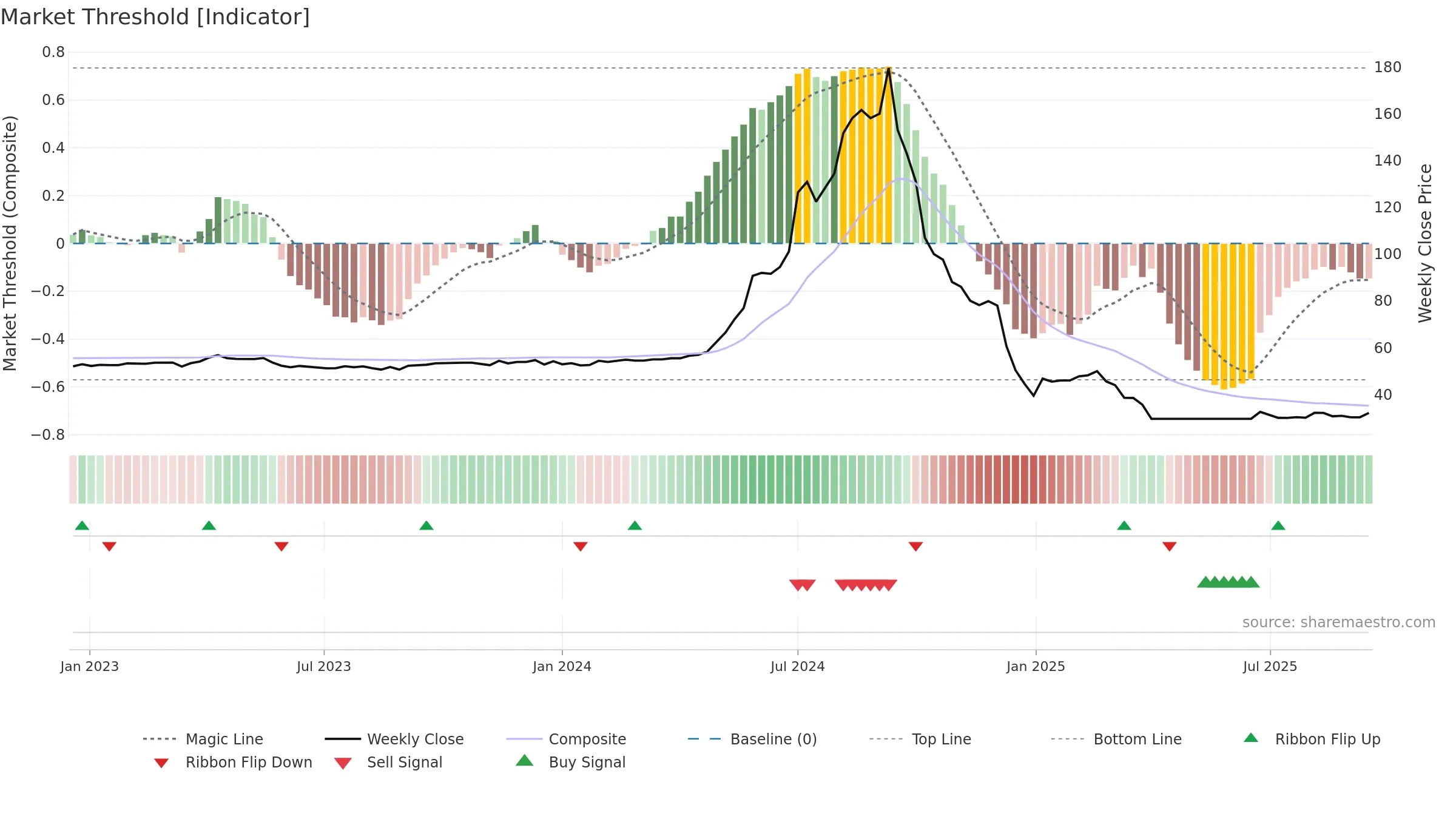Click the yellow bars at the composite peak
The width and height of the screenshot is (1456, 819).
coord(866,155)
